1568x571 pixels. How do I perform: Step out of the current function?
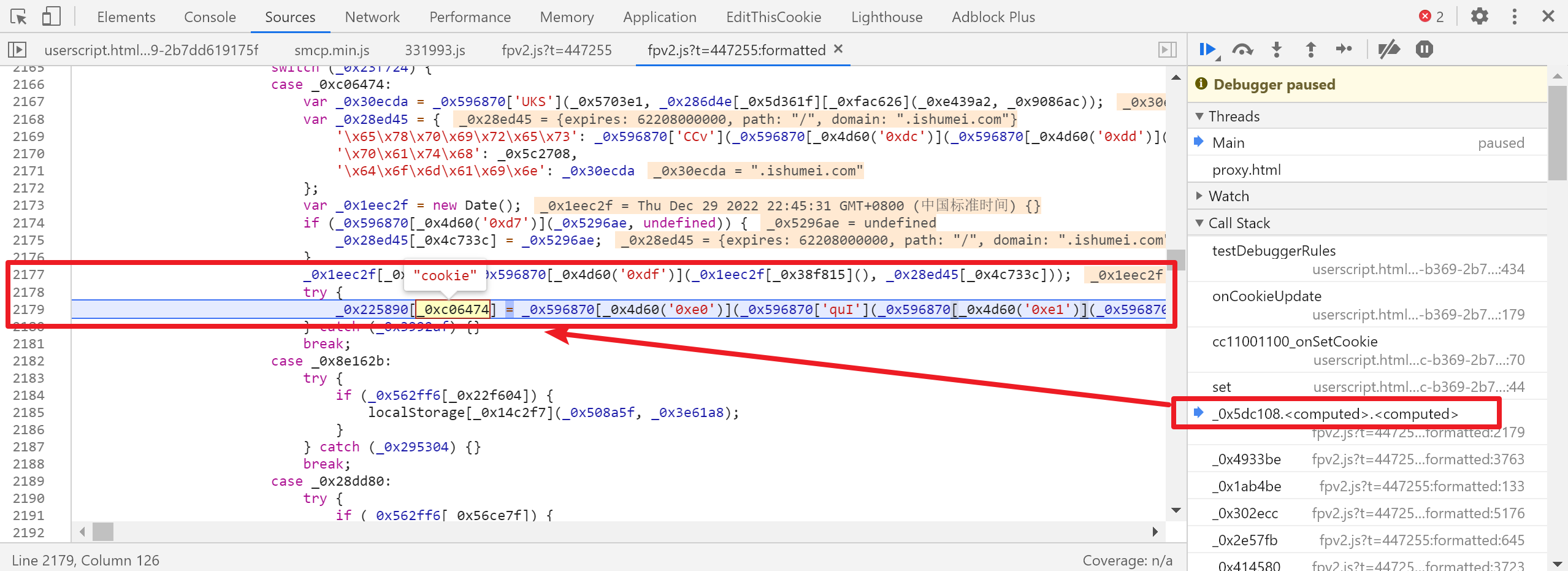(x=1310, y=49)
